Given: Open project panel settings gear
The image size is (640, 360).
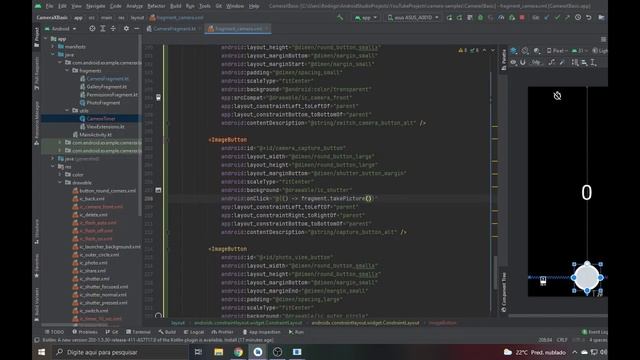Looking at the screenshot, I should 126,29.
